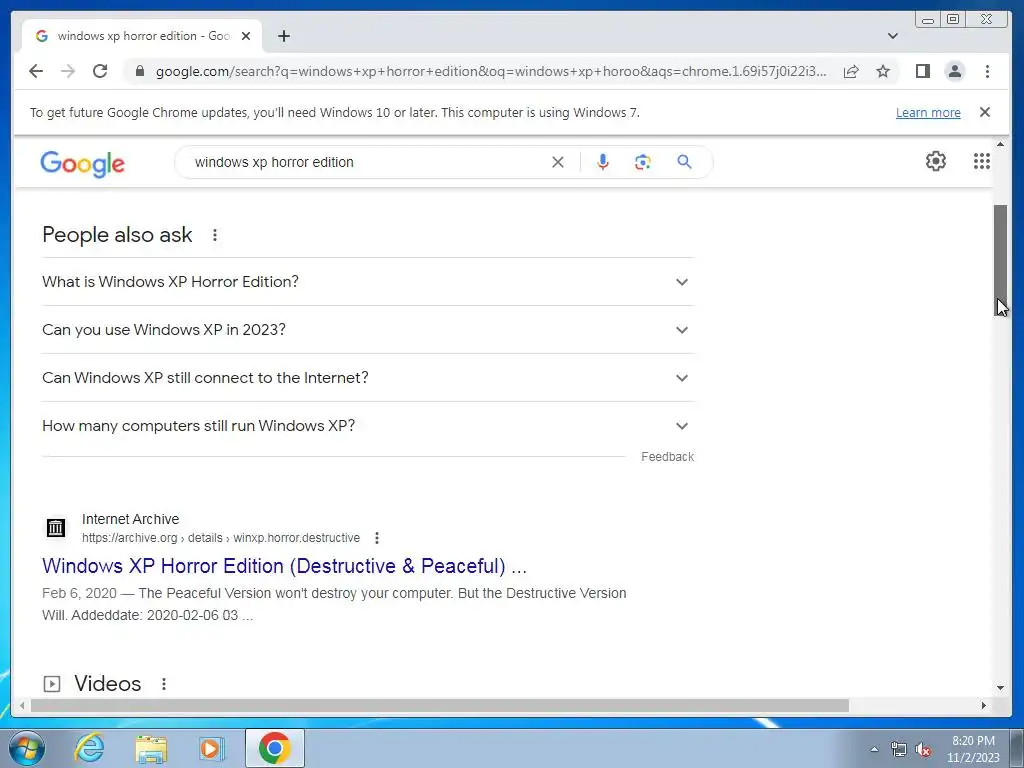The image size is (1024, 768).
Task: Open the Chrome three-dot menu
Action: click(x=987, y=71)
